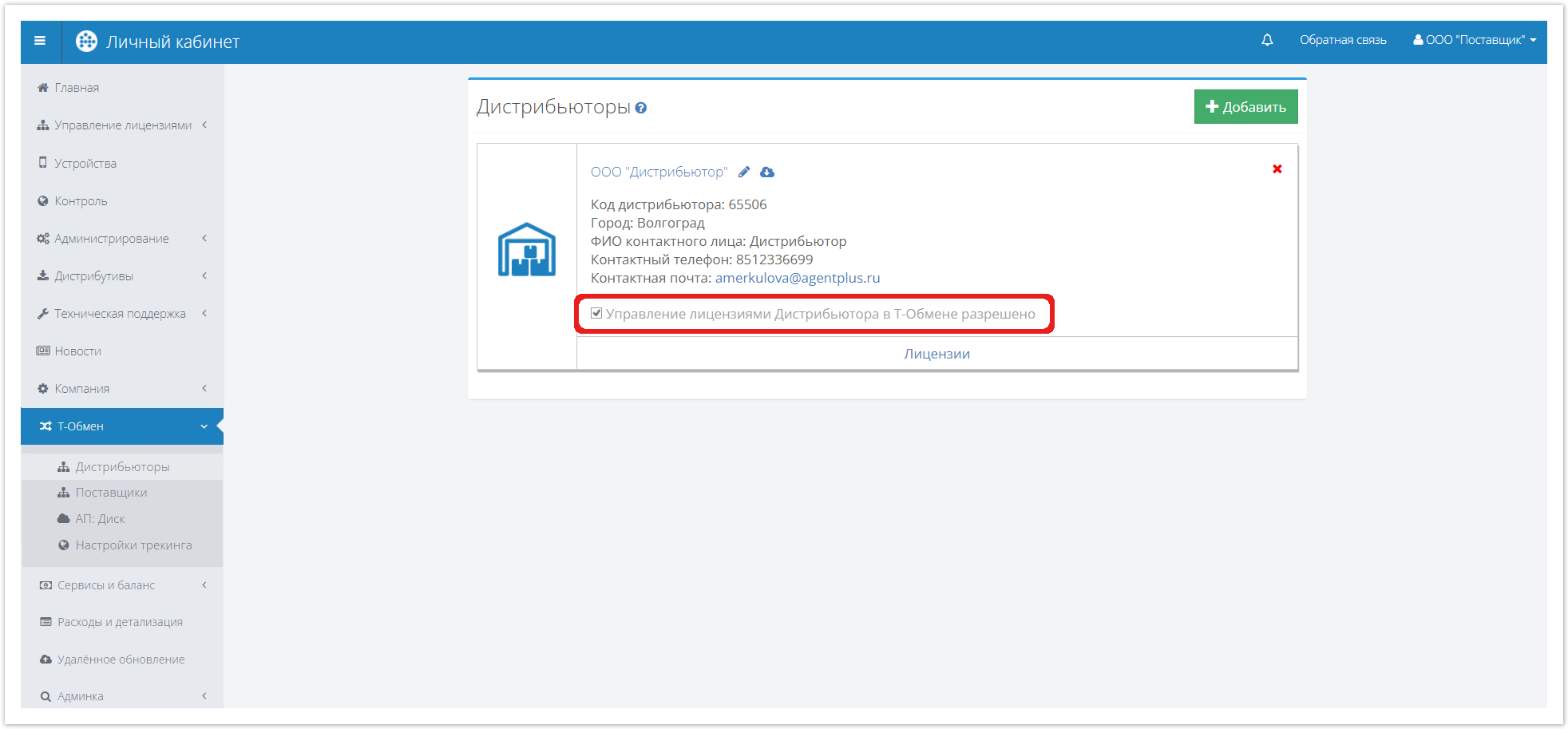Screen dimensions: 1568x729
Task: Click the hamburger menu icon in header
Action: [40, 41]
